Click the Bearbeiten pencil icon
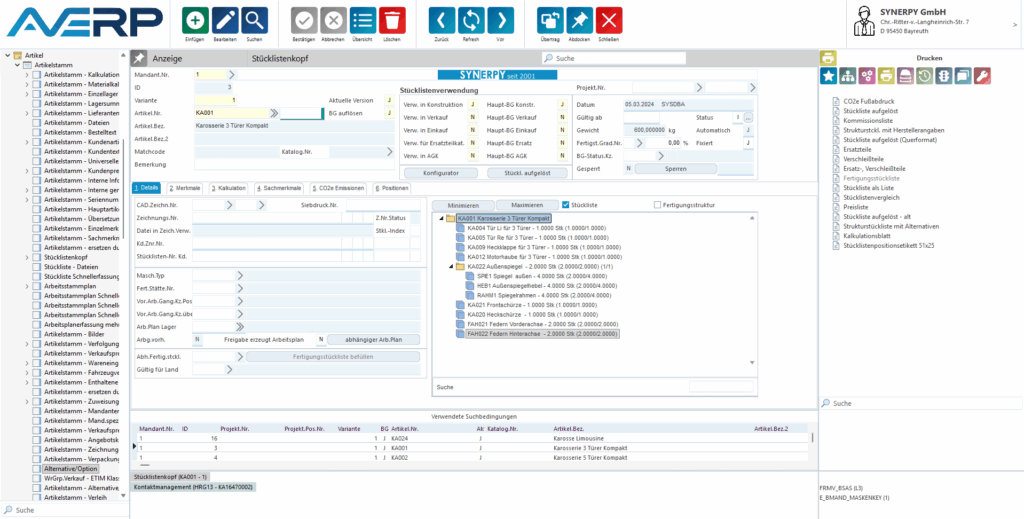 [225, 19]
